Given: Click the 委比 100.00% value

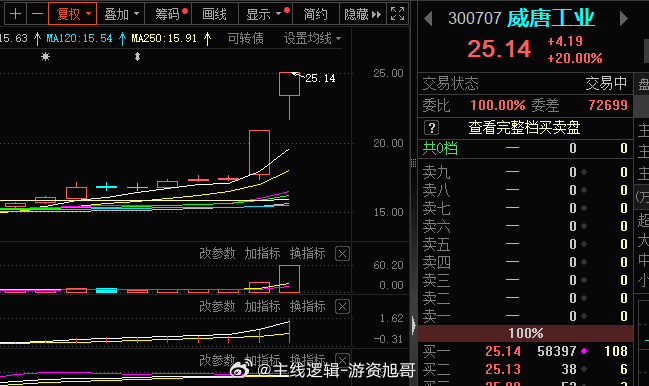Looking at the screenshot, I should tap(498, 105).
